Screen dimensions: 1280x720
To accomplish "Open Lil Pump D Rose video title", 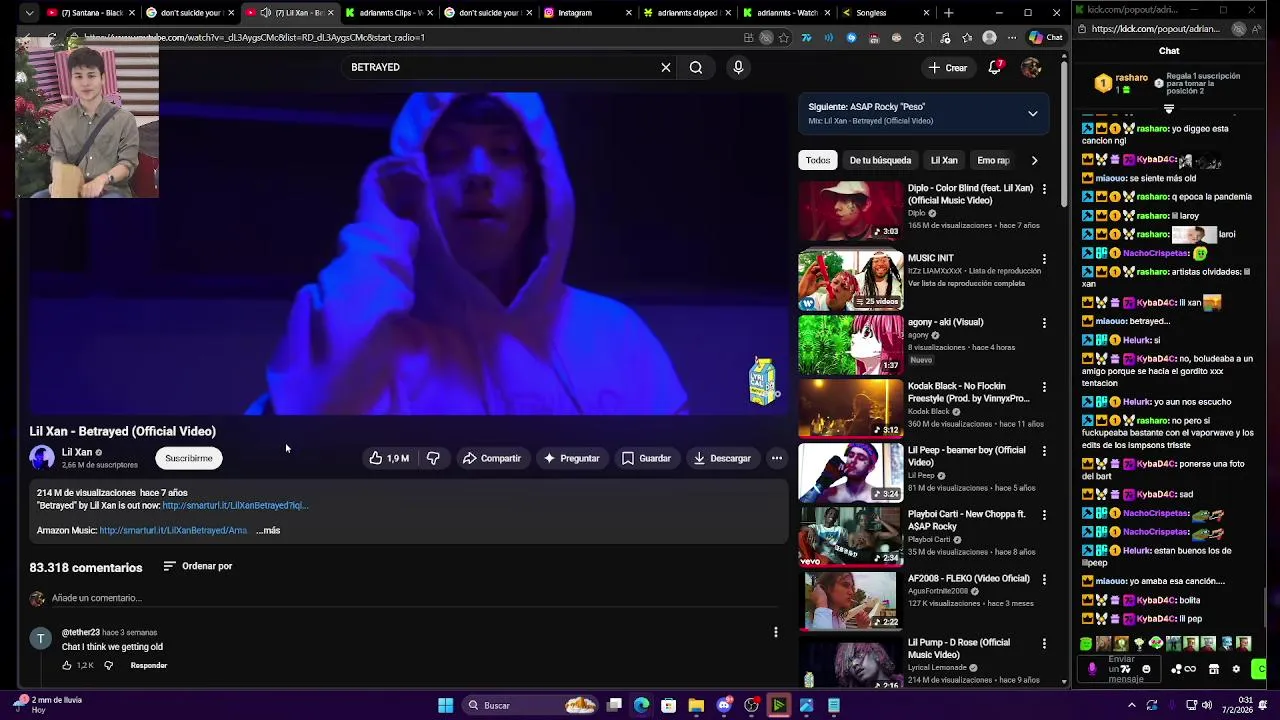I will tap(959, 648).
